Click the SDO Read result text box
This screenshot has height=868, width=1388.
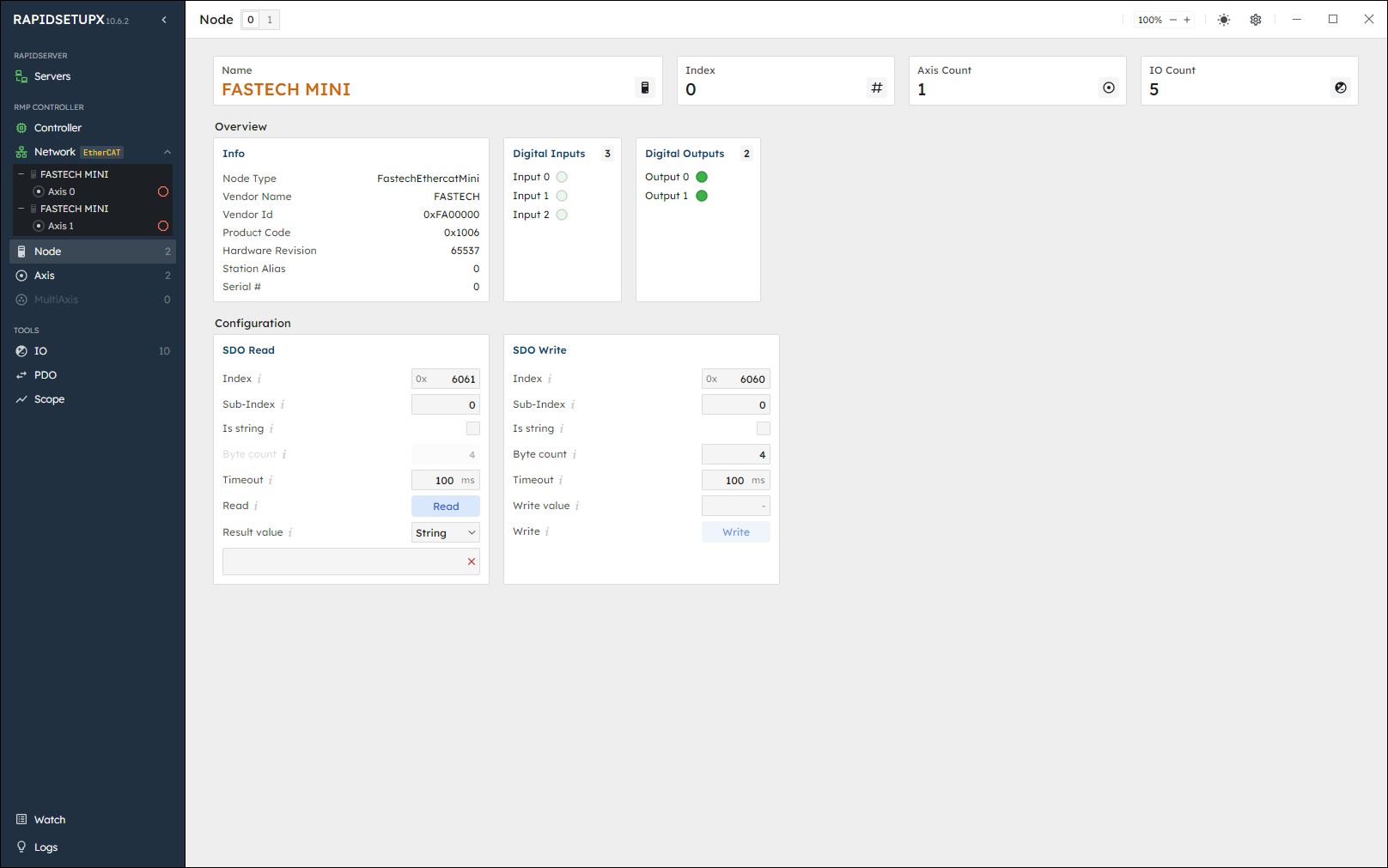pos(351,561)
